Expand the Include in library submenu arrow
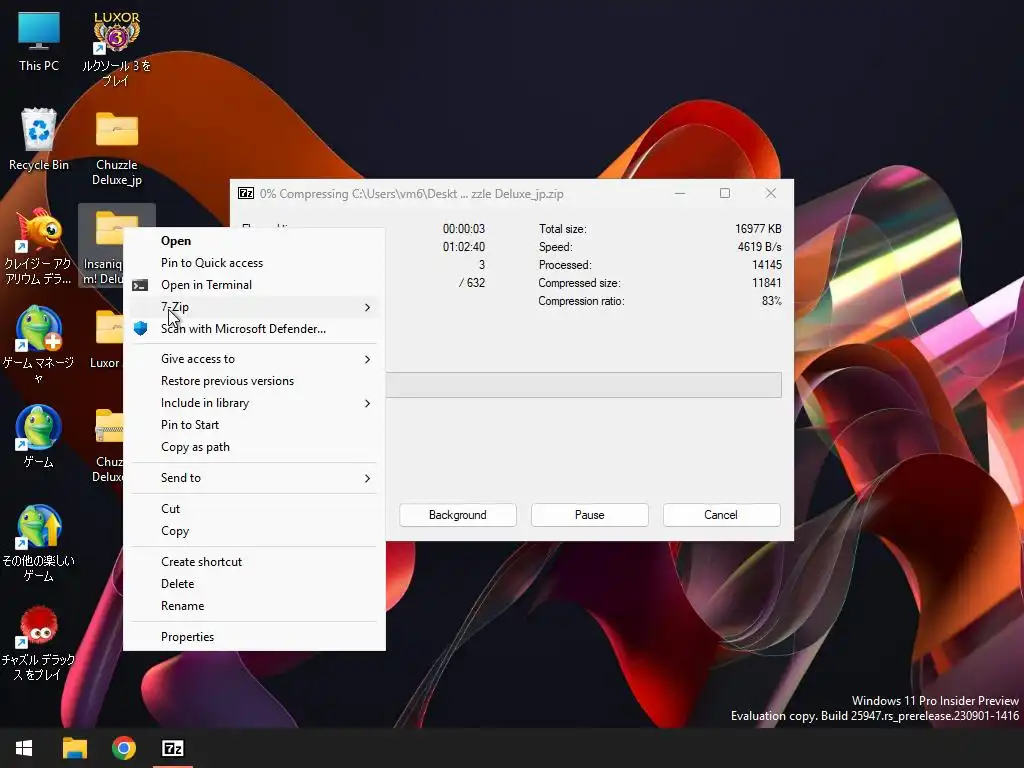This screenshot has height=768, width=1024. pos(367,403)
